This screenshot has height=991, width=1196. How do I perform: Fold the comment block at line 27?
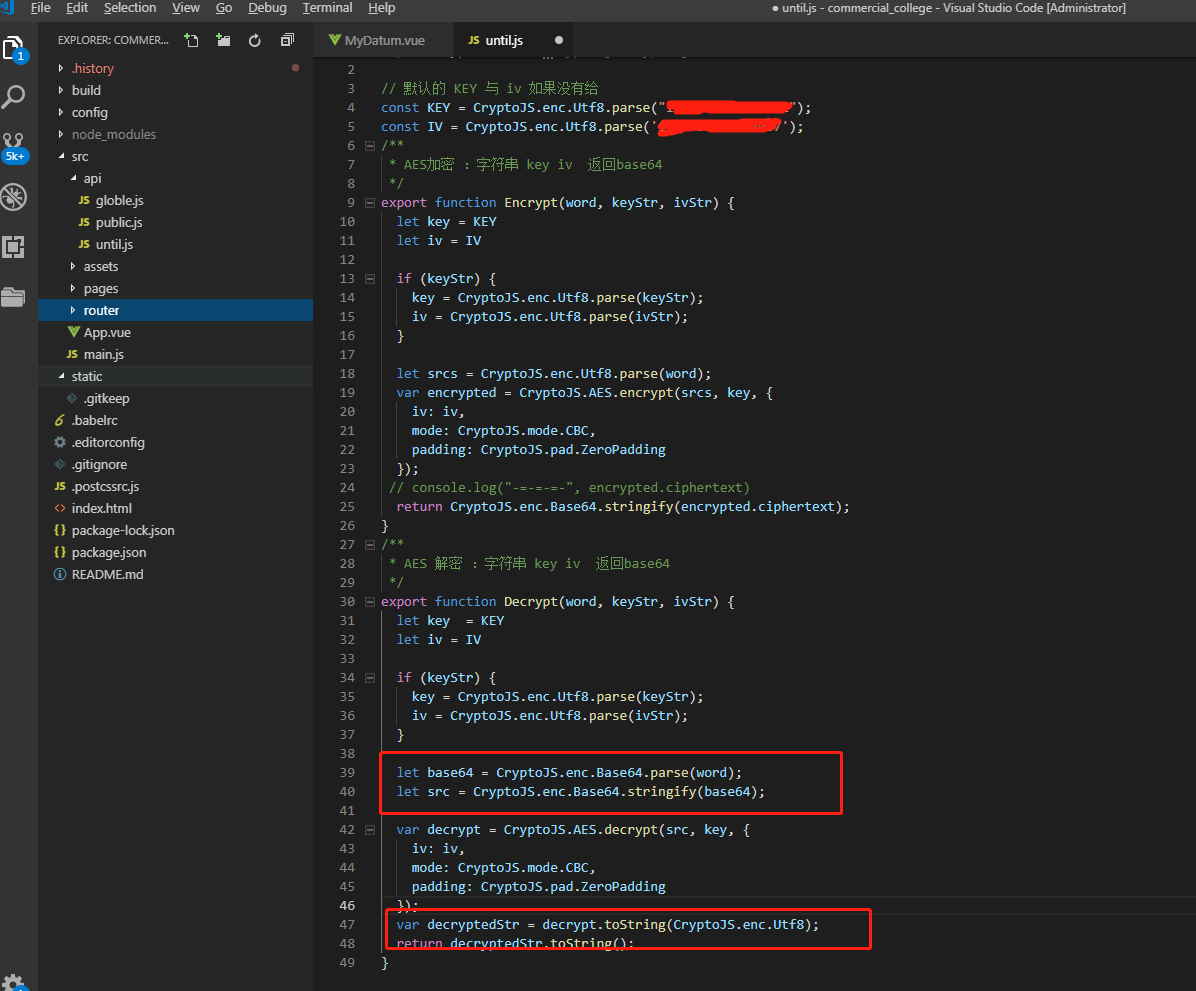click(370, 545)
